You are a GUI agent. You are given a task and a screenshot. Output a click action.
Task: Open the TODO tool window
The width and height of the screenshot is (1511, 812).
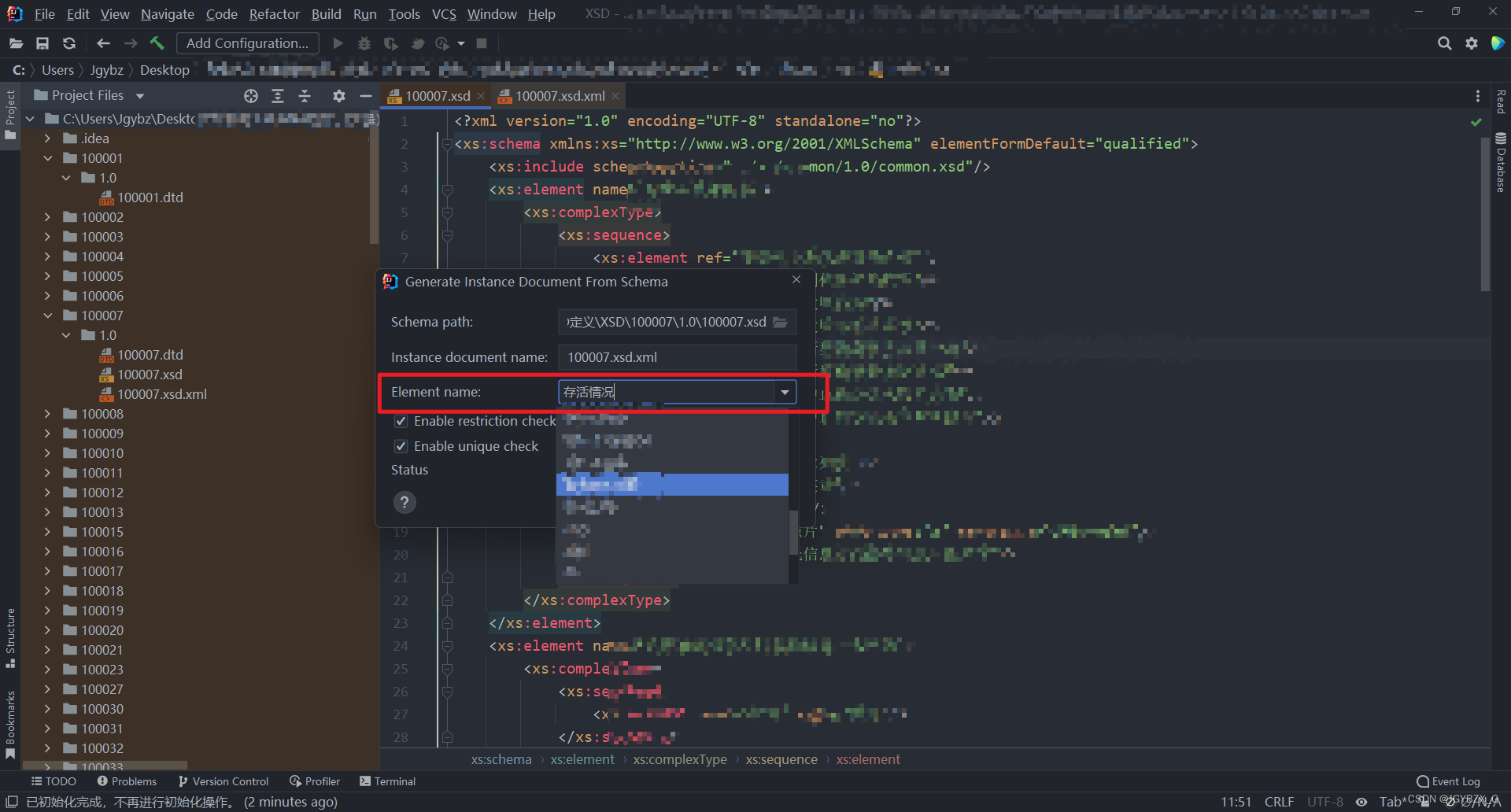click(x=54, y=781)
